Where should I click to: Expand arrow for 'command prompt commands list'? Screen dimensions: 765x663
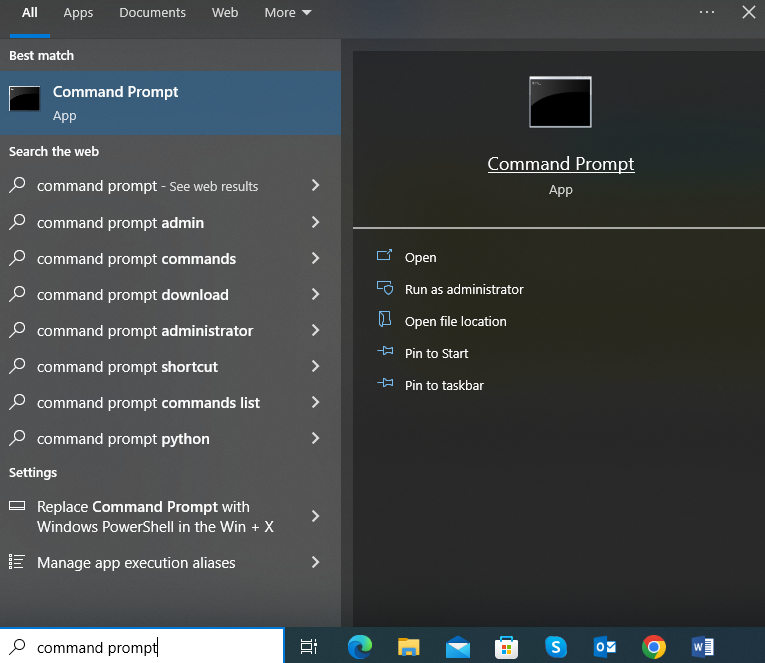point(316,402)
